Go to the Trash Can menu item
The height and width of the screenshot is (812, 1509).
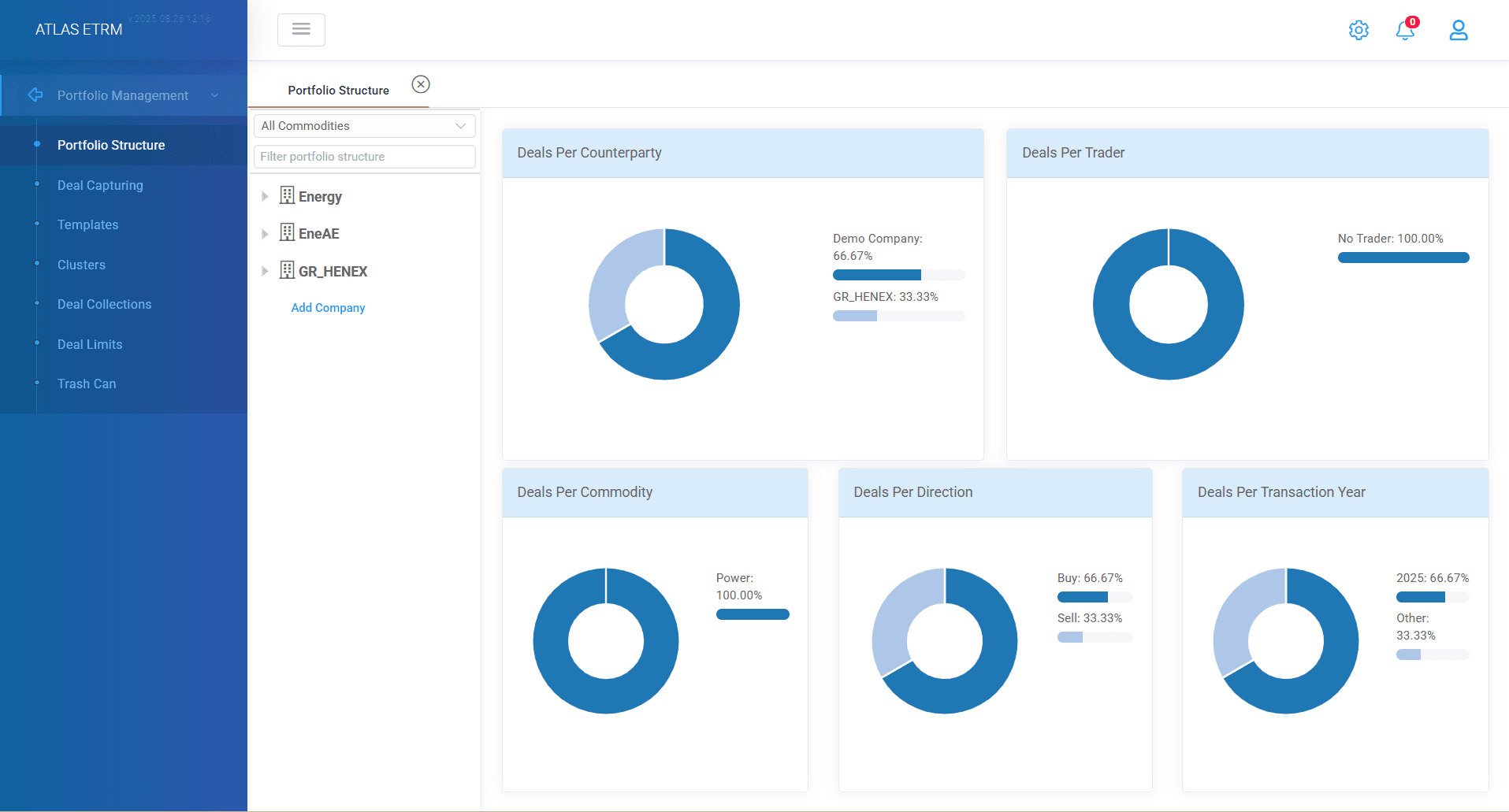coord(87,384)
